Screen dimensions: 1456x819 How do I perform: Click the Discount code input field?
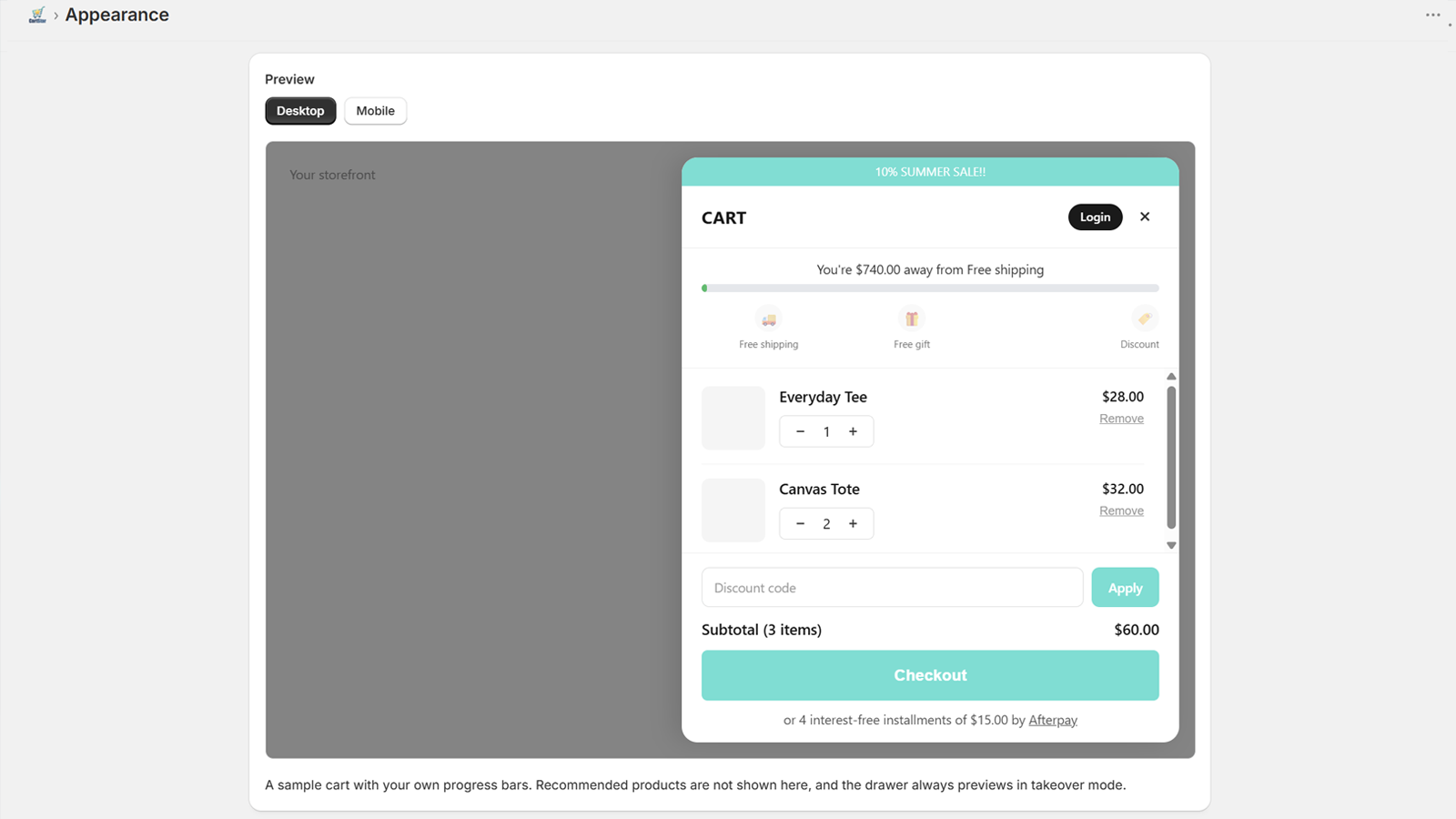[892, 588]
